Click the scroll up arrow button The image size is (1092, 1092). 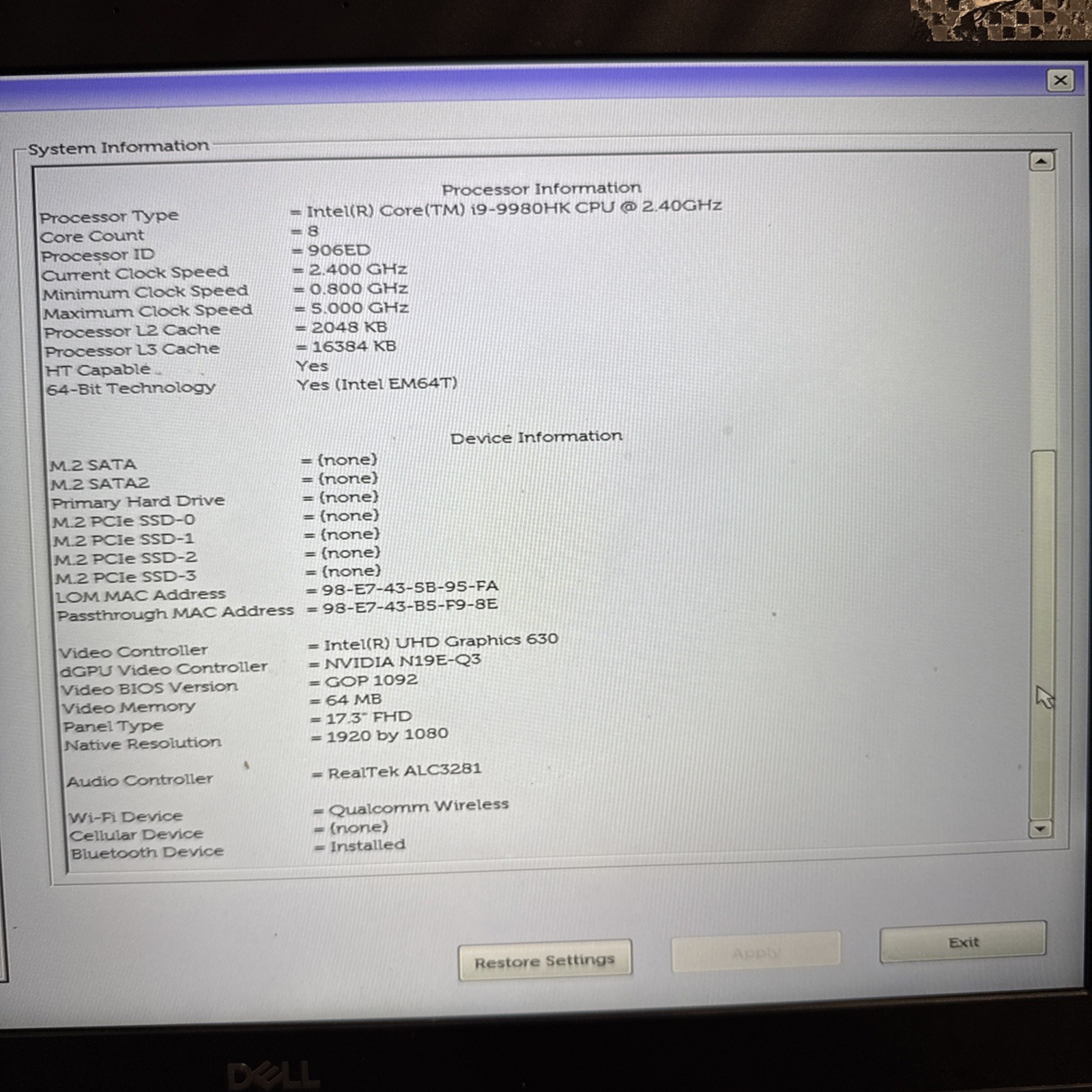tap(1041, 162)
